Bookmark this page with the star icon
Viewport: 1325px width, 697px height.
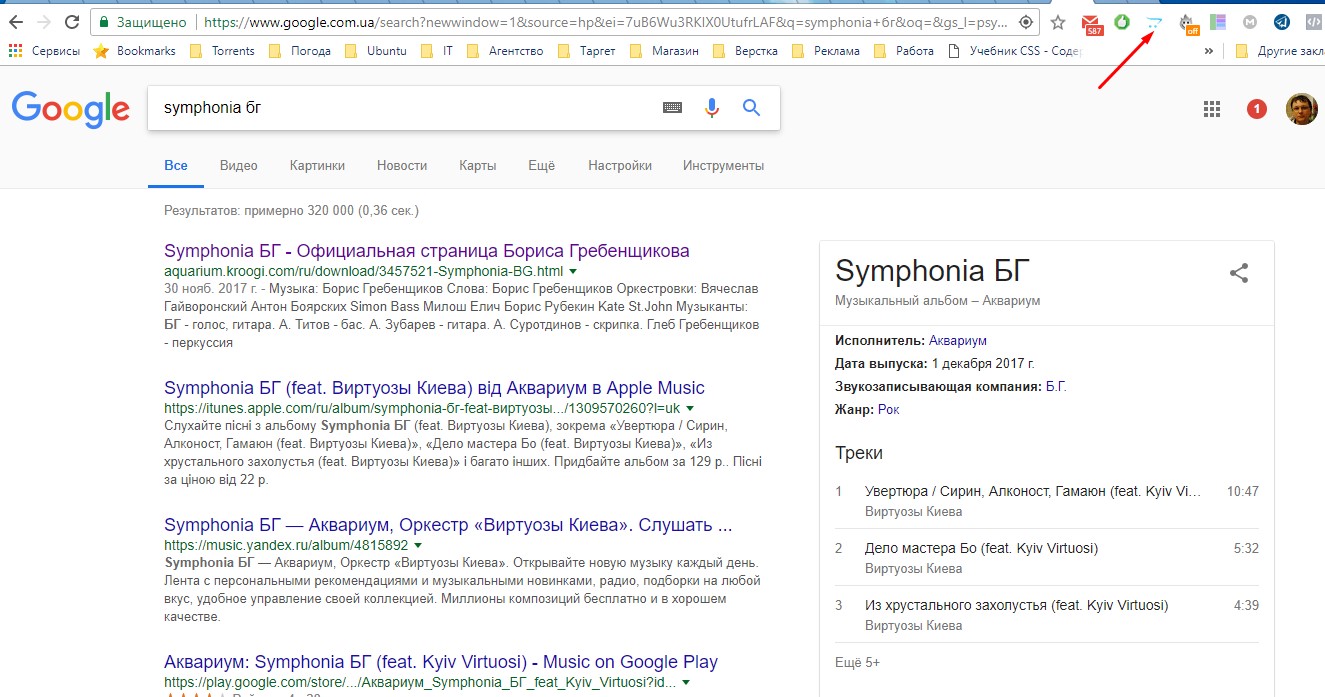click(x=1058, y=22)
